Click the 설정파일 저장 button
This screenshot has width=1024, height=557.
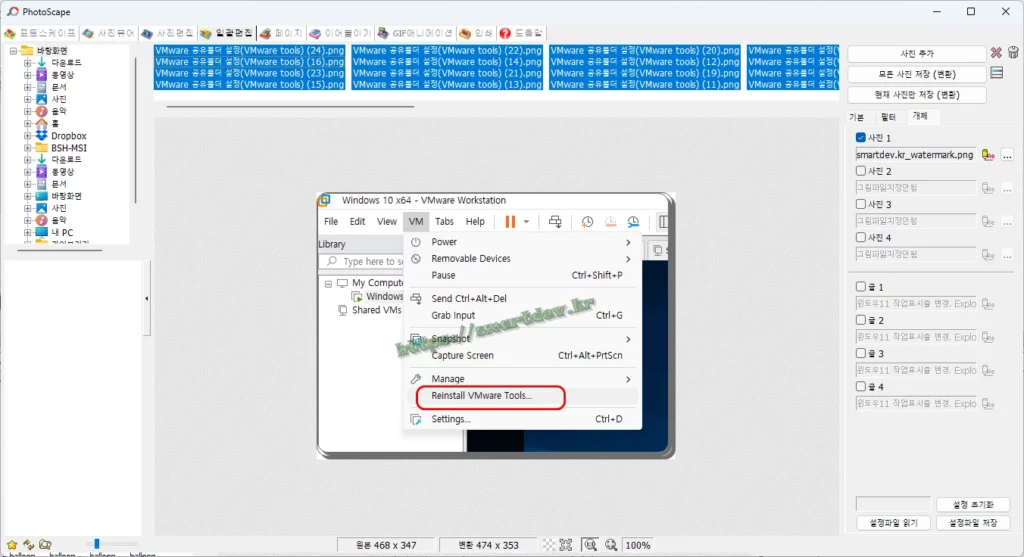click(972, 523)
